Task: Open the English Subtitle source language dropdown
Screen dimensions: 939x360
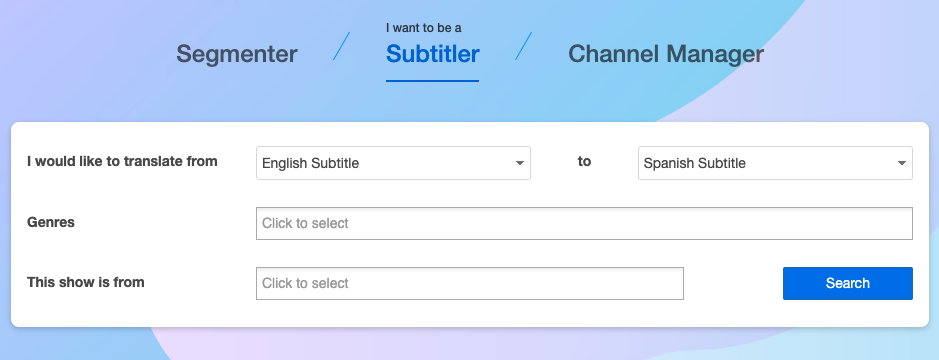Action: click(x=393, y=163)
